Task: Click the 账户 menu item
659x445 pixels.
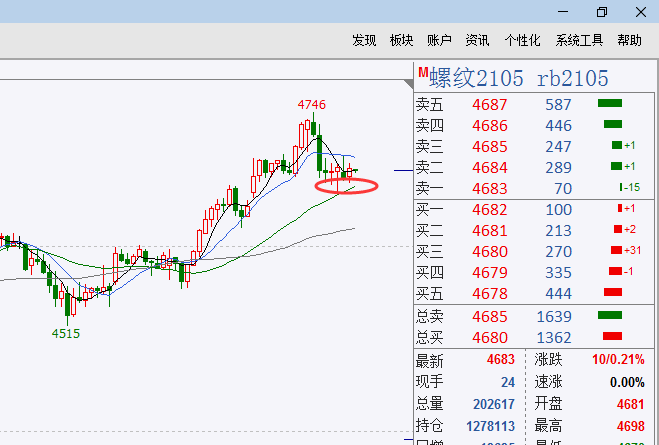Action: (439, 40)
